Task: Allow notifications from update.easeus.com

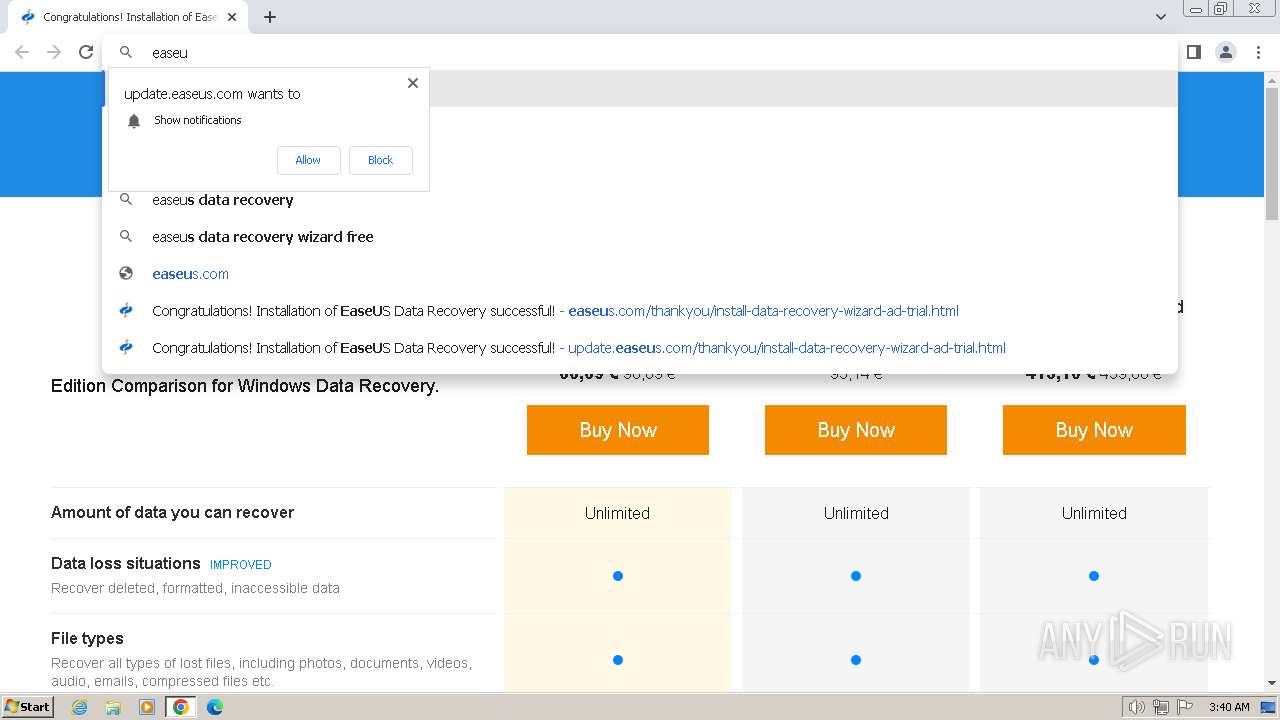Action: click(x=308, y=160)
